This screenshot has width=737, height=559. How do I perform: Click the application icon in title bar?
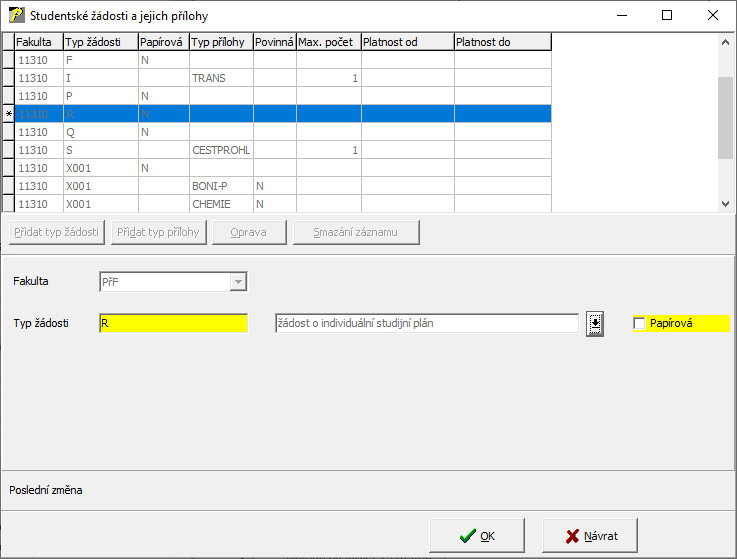[16, 16]
